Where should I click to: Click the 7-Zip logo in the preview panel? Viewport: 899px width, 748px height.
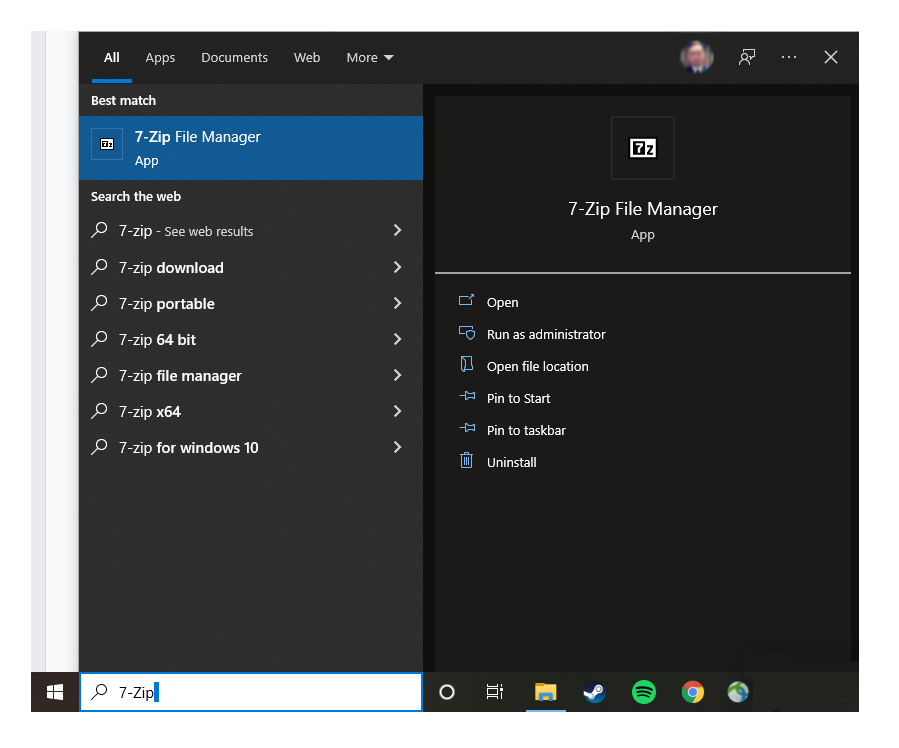coord(643,148)
